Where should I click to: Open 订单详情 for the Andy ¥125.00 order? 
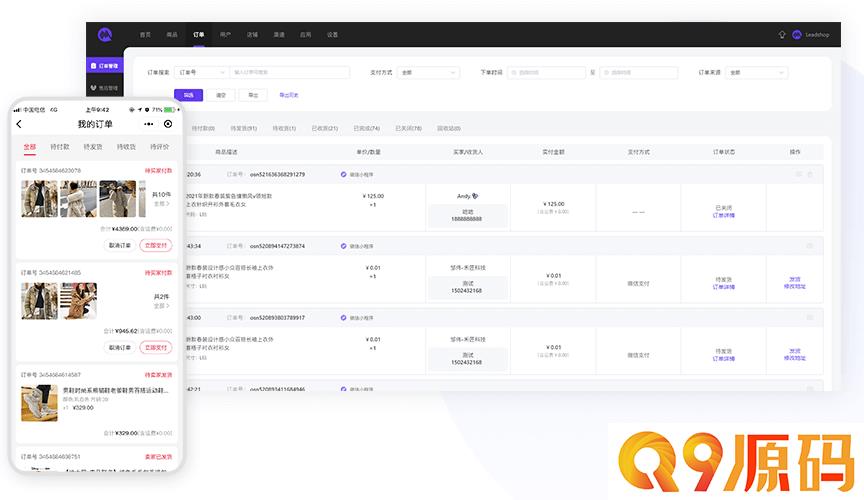pos(723,216)
